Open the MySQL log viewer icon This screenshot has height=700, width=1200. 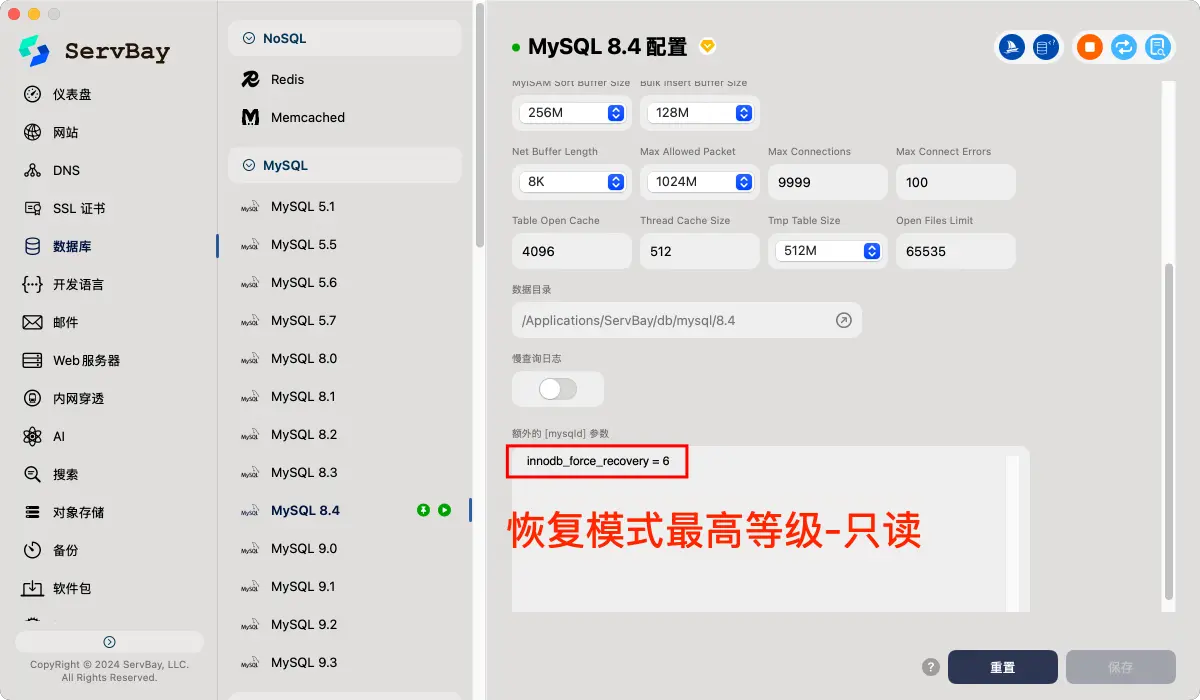tap(1157, 47)
